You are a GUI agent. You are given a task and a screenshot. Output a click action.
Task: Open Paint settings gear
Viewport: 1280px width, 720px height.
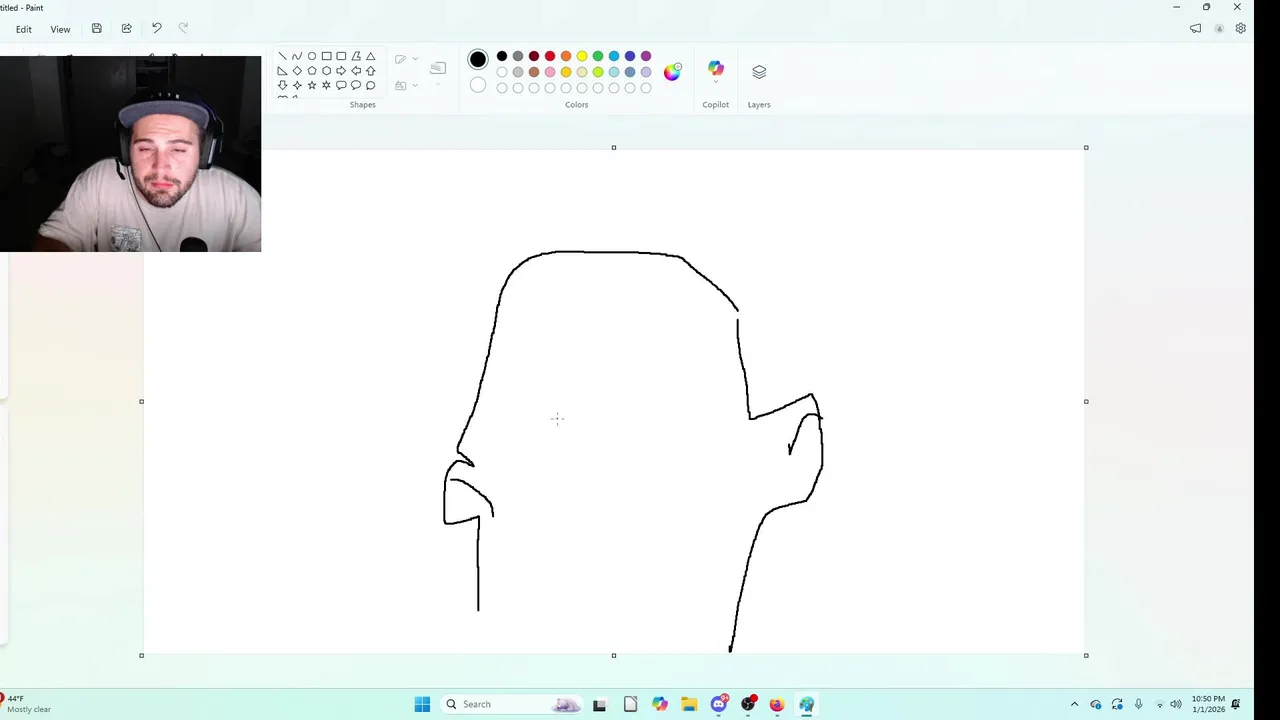click(x=1240, y=29)
